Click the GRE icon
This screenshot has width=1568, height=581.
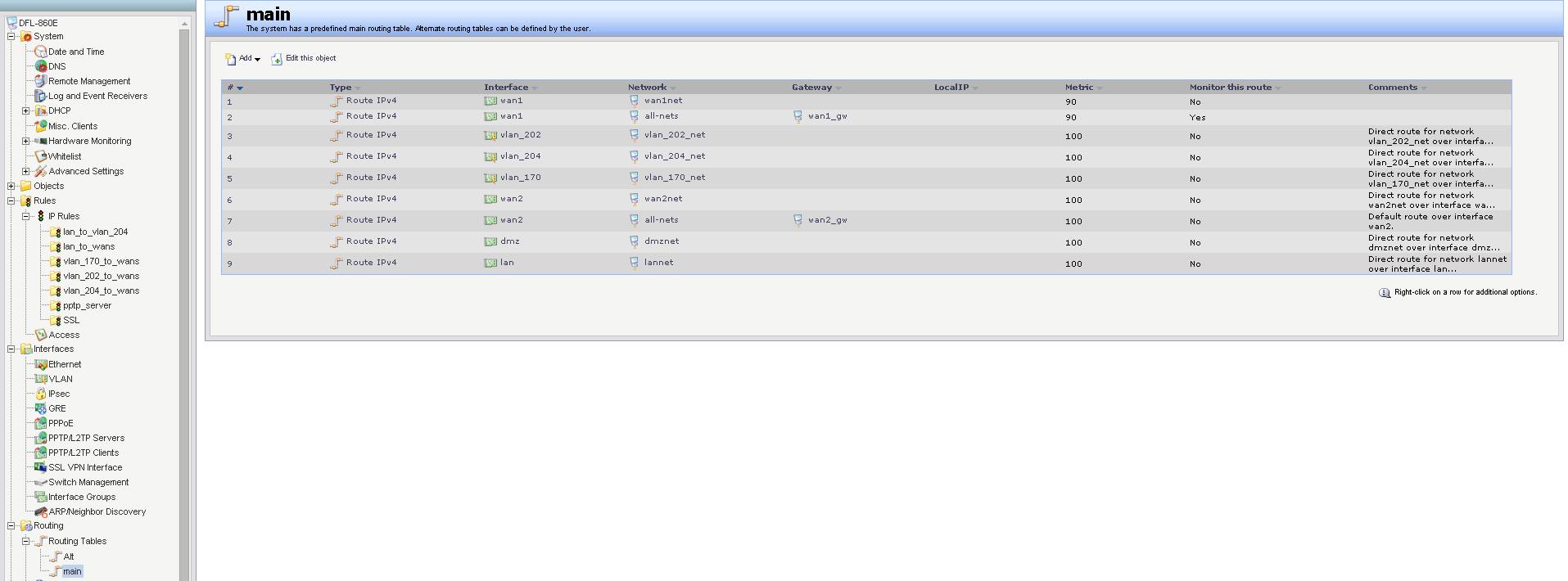pyautogui.click(x=40, y=408)
